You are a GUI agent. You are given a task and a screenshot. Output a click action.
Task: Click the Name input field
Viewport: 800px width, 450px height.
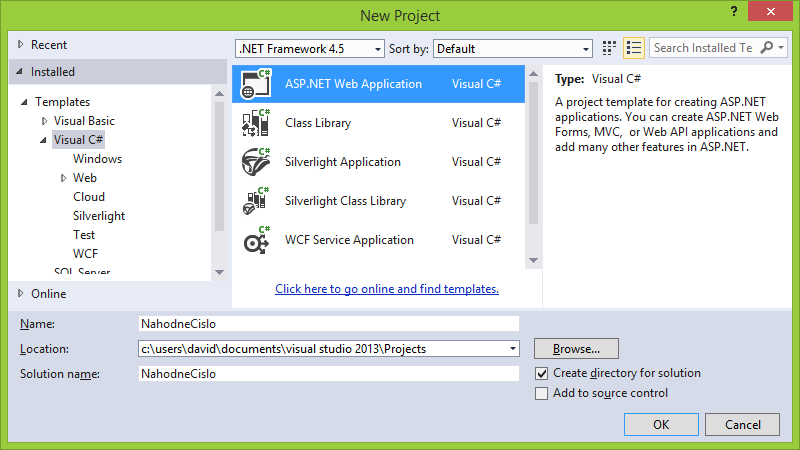(x=329, y=324)
